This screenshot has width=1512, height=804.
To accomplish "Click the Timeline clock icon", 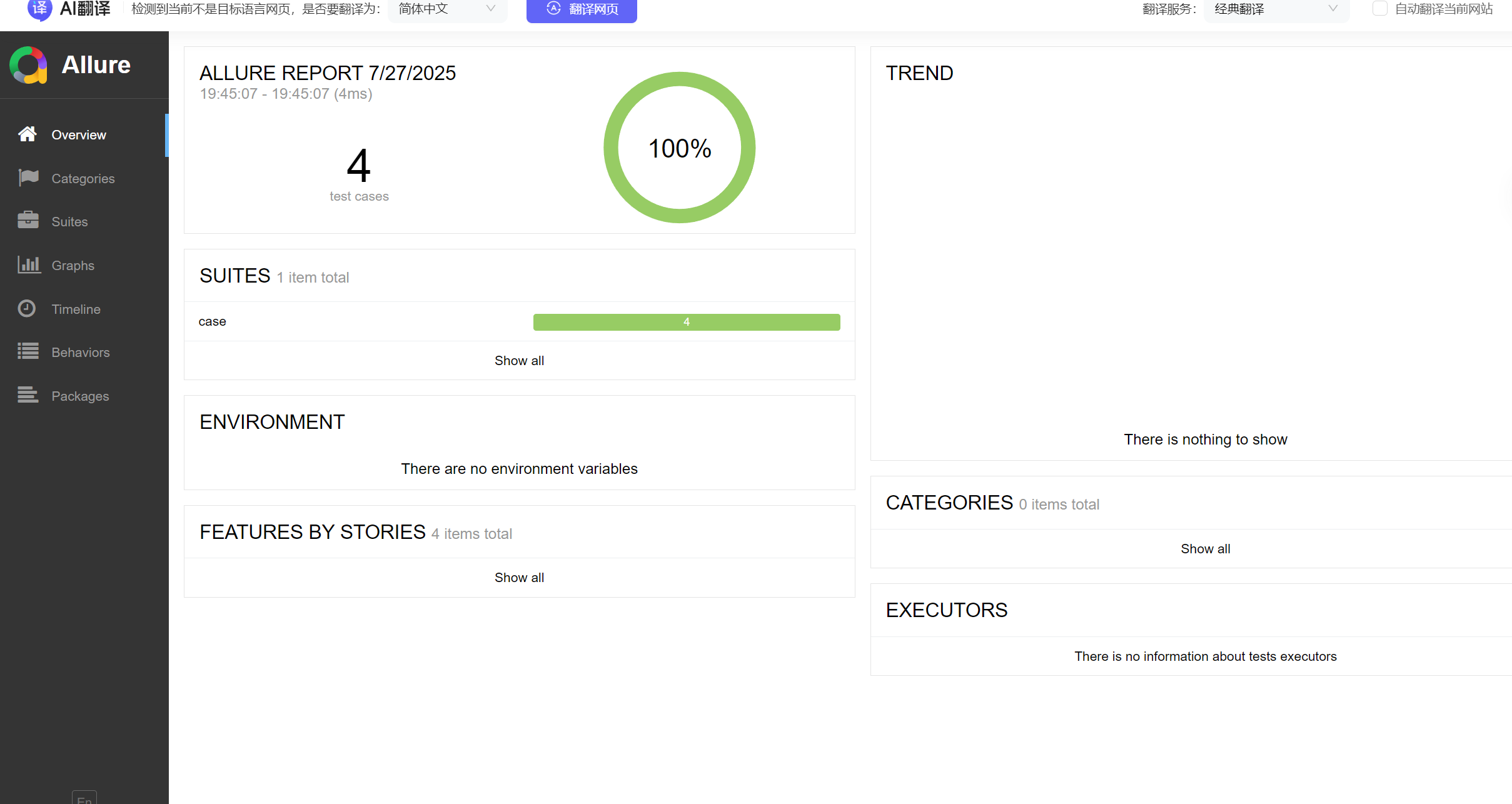I will [26, 308].
